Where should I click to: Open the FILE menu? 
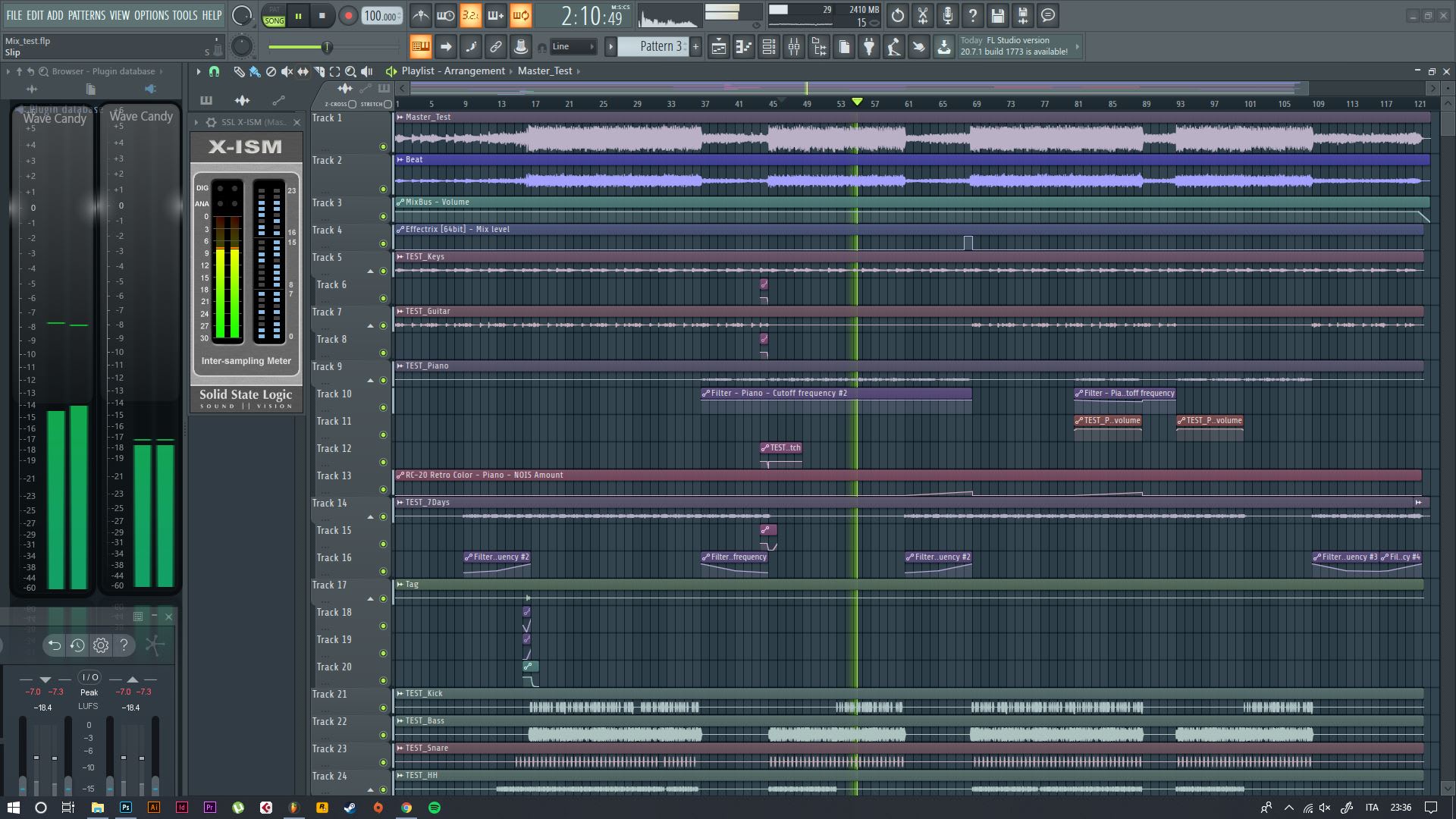(x=14, y=15)
